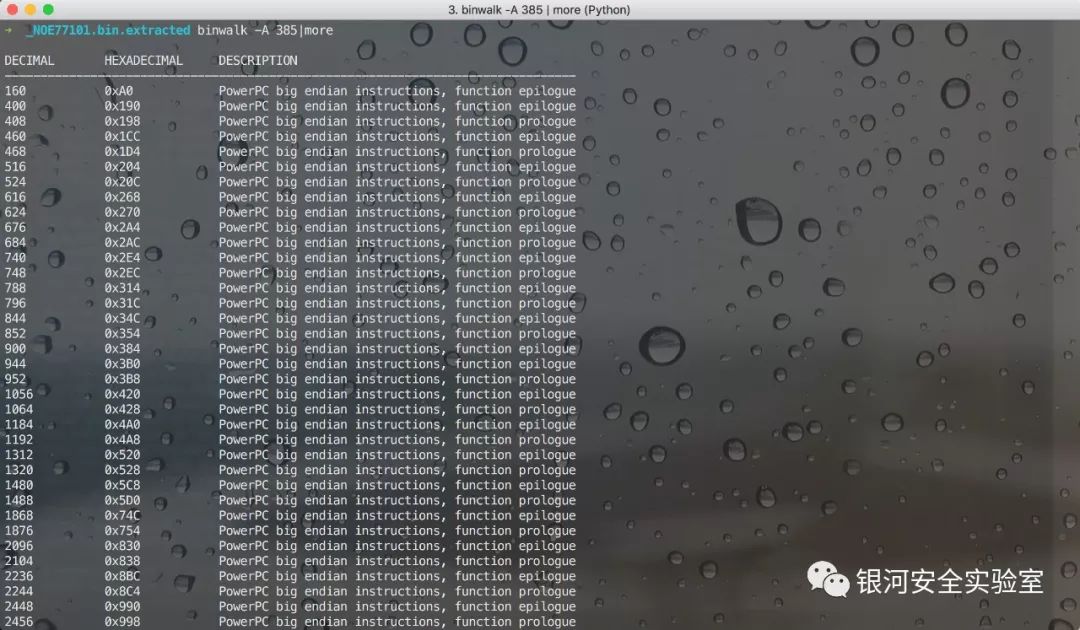Image resolution: width=1080 pixels, height=630 pixels.
Task: Click hex value 0x3B8
Action: point(122,379)
